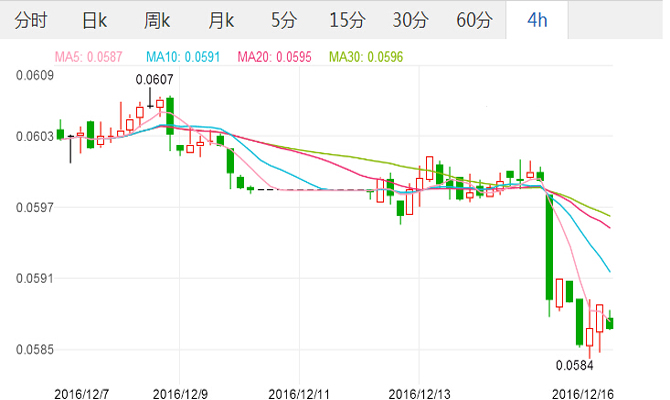Click the MA20: 0.0595 legend label

click(274, 57)
